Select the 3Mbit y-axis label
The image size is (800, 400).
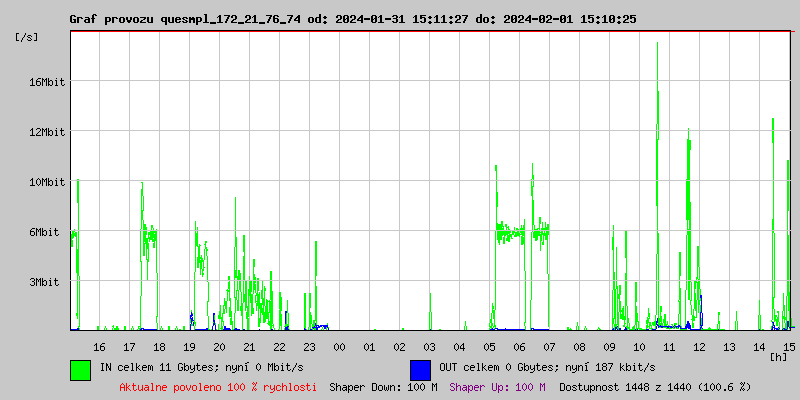click(x=50, y=282)
